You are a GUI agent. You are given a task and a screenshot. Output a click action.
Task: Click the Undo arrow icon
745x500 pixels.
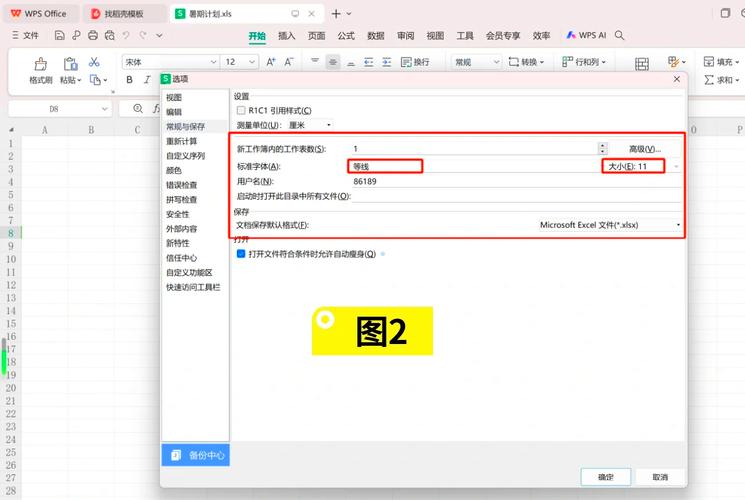pyautogui.click(x=126, y=35)
